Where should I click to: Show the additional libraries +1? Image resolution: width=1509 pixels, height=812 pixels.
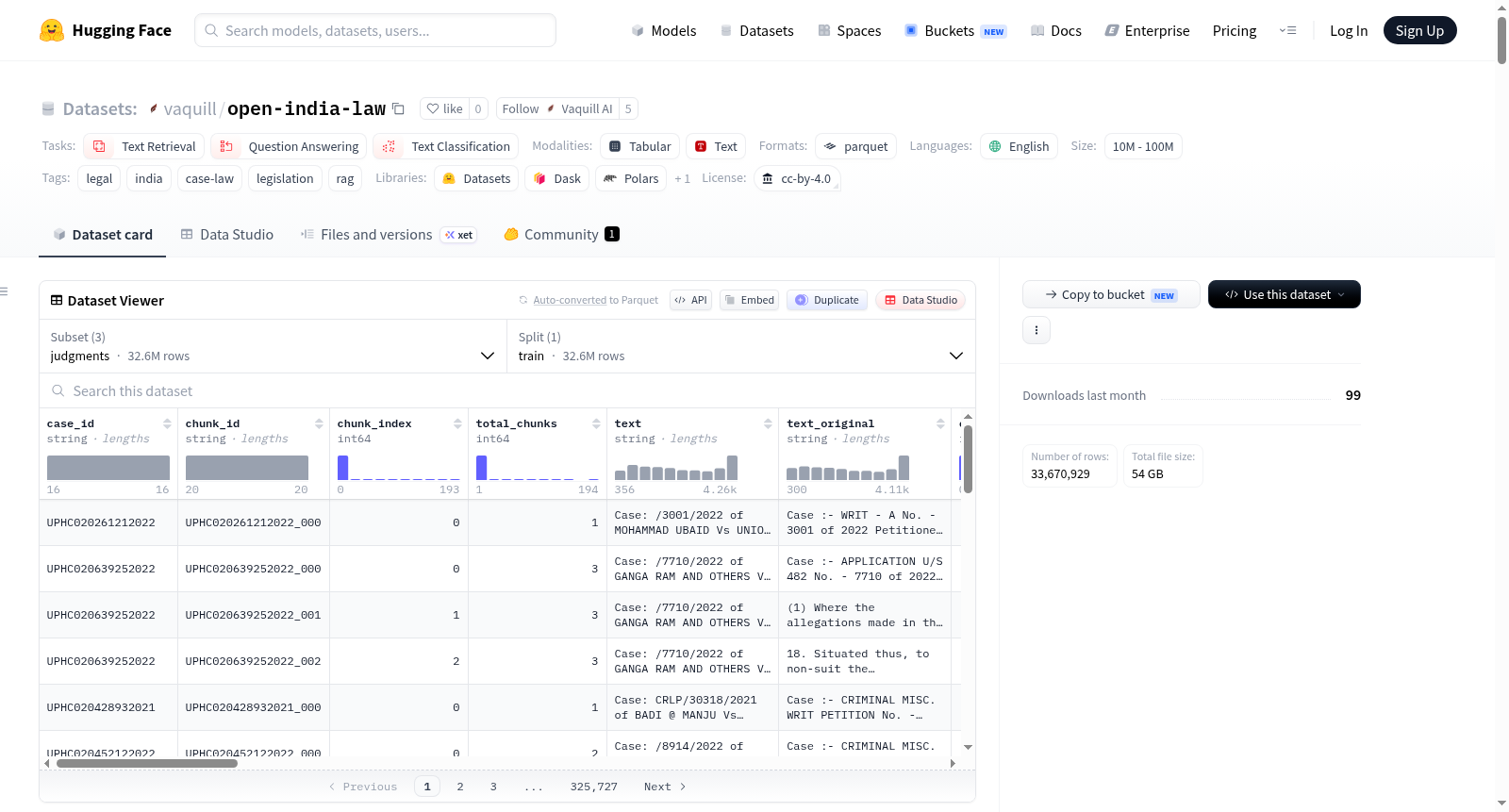pos(683,178)
